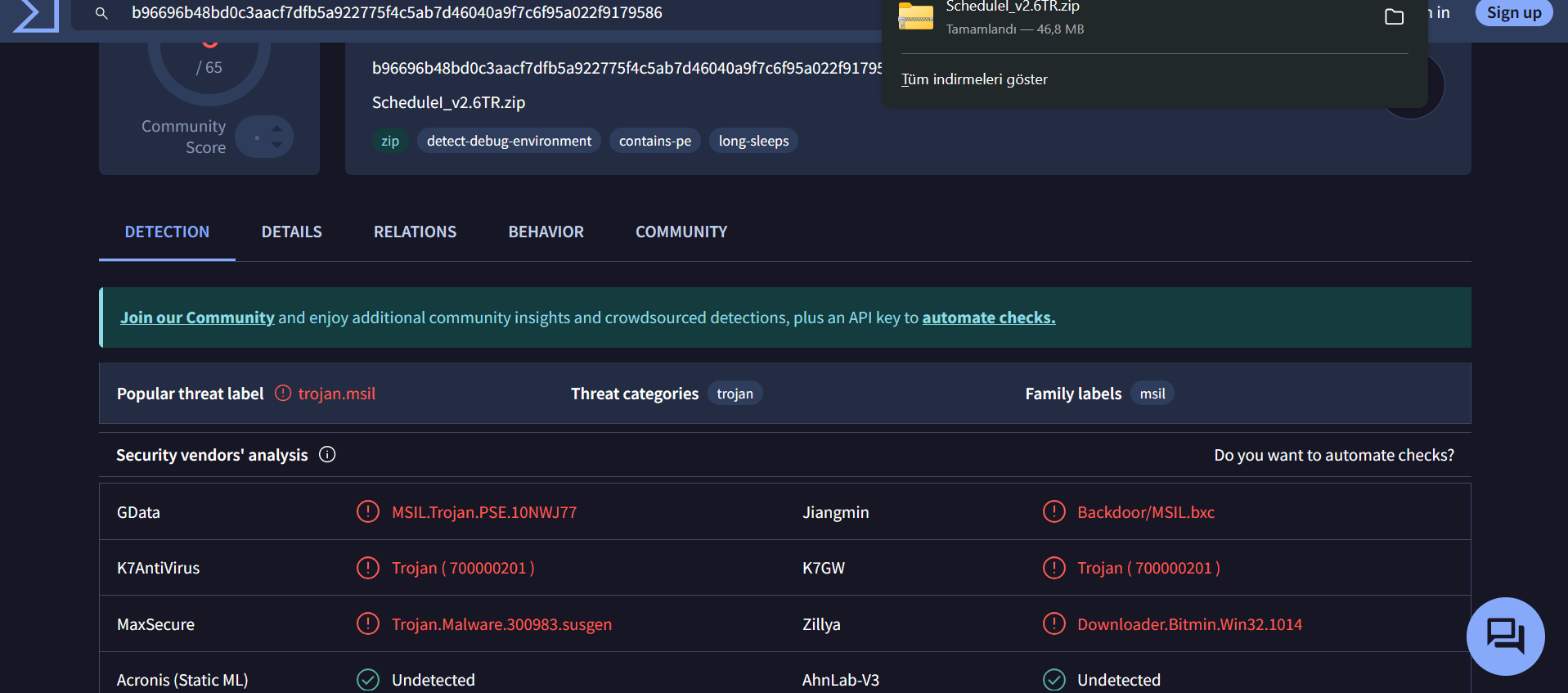Open 'Tüm indirmeleri göster' downloads link
This screenshot has height=693, width=1568.
click(x=974, y=79)
